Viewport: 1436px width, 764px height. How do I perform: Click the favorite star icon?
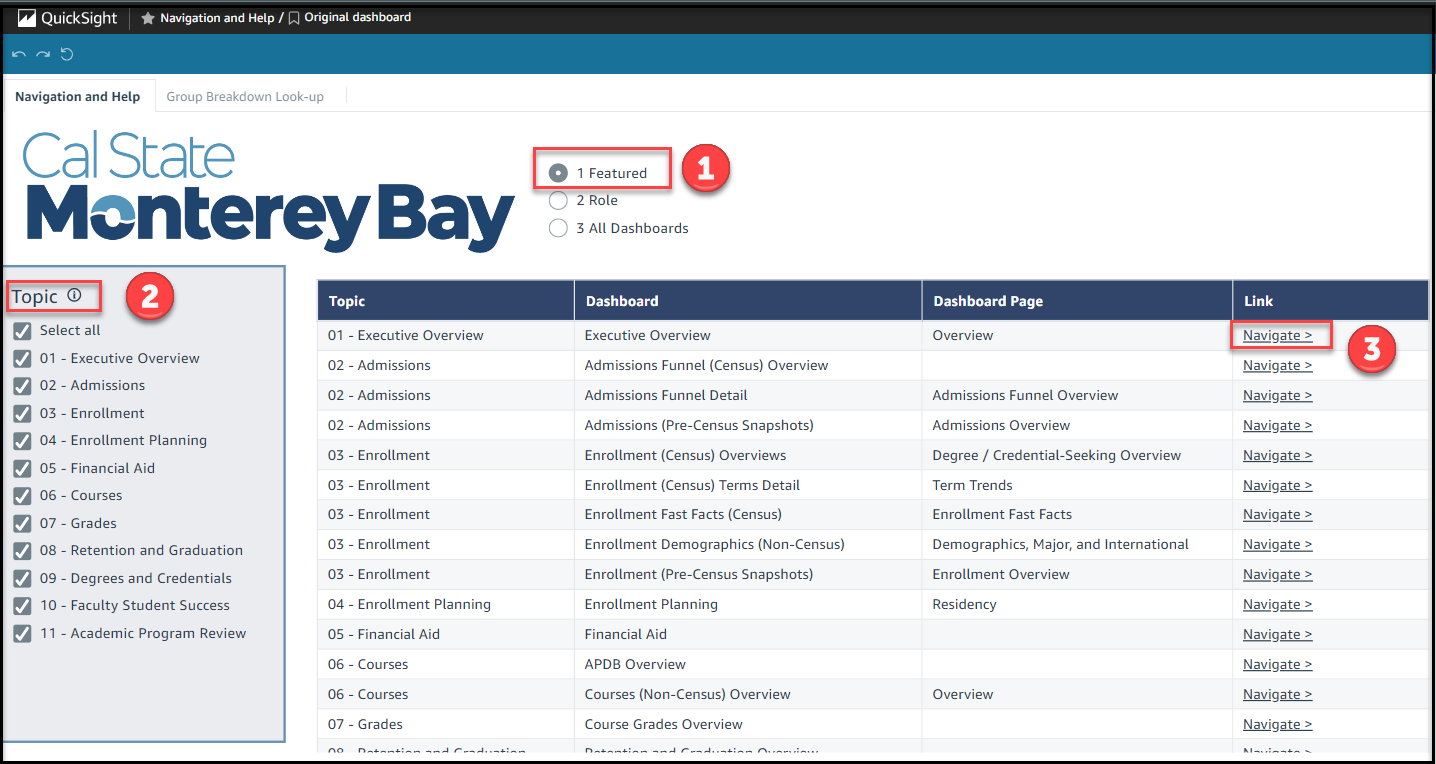148,18
